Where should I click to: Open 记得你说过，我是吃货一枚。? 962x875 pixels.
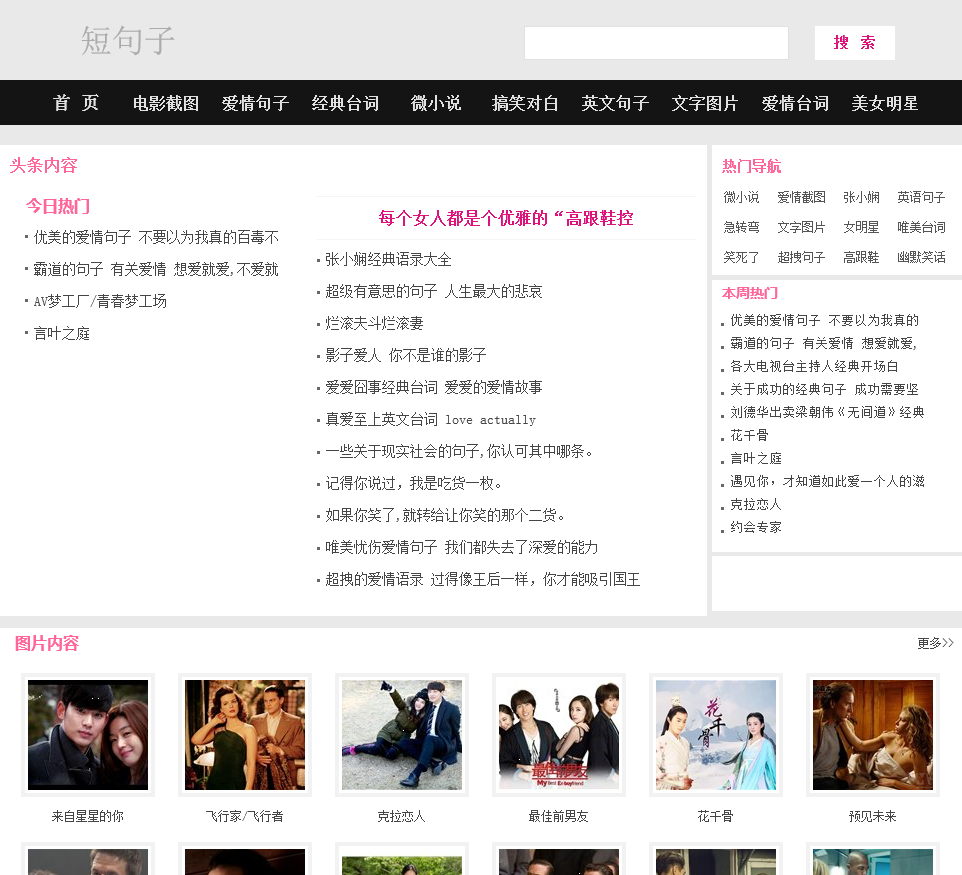point(414,484)
